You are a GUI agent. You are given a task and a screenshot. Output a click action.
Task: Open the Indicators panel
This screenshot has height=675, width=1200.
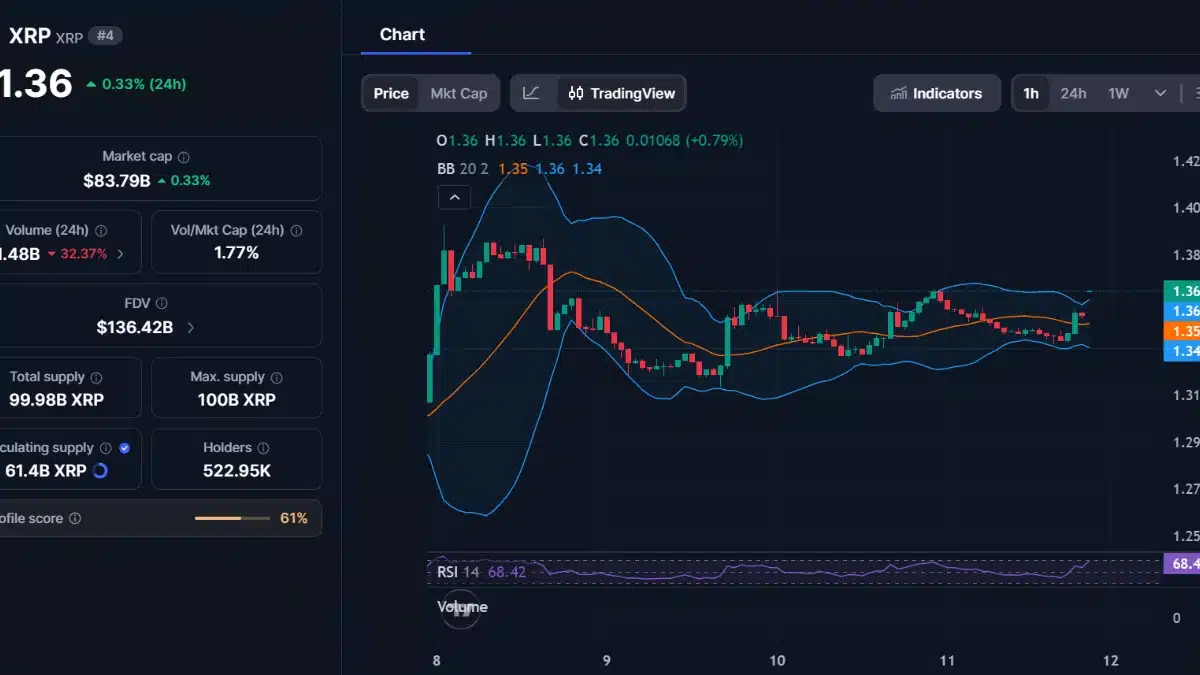[x=937, y=93]
